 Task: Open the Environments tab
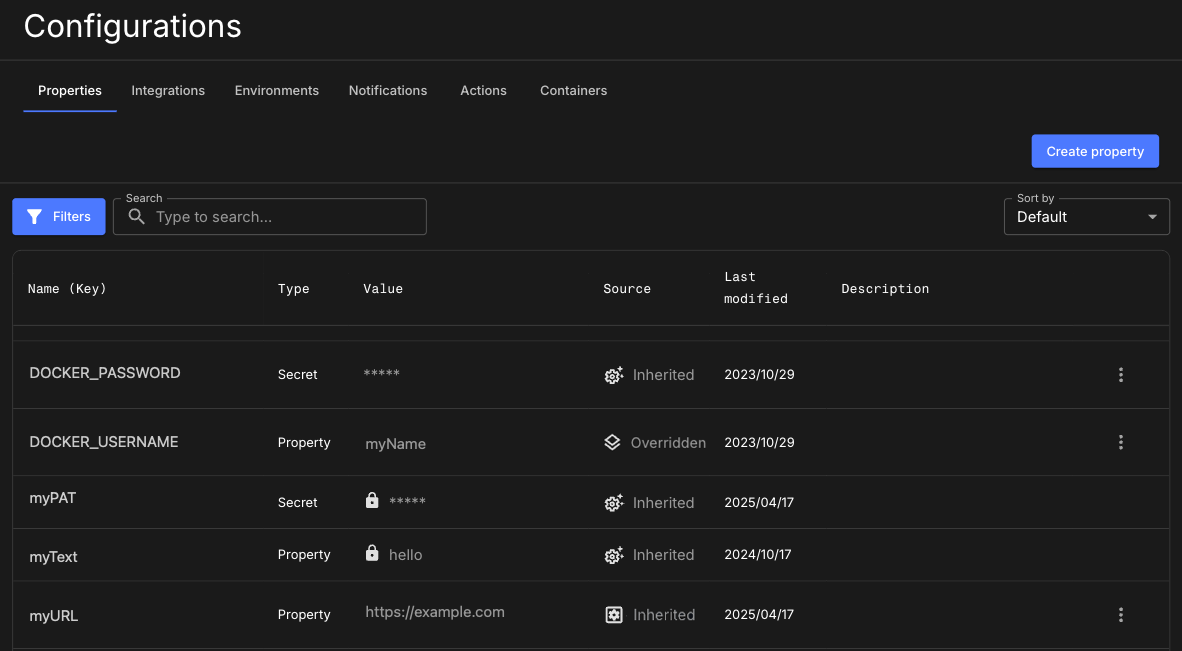[276, 90]
